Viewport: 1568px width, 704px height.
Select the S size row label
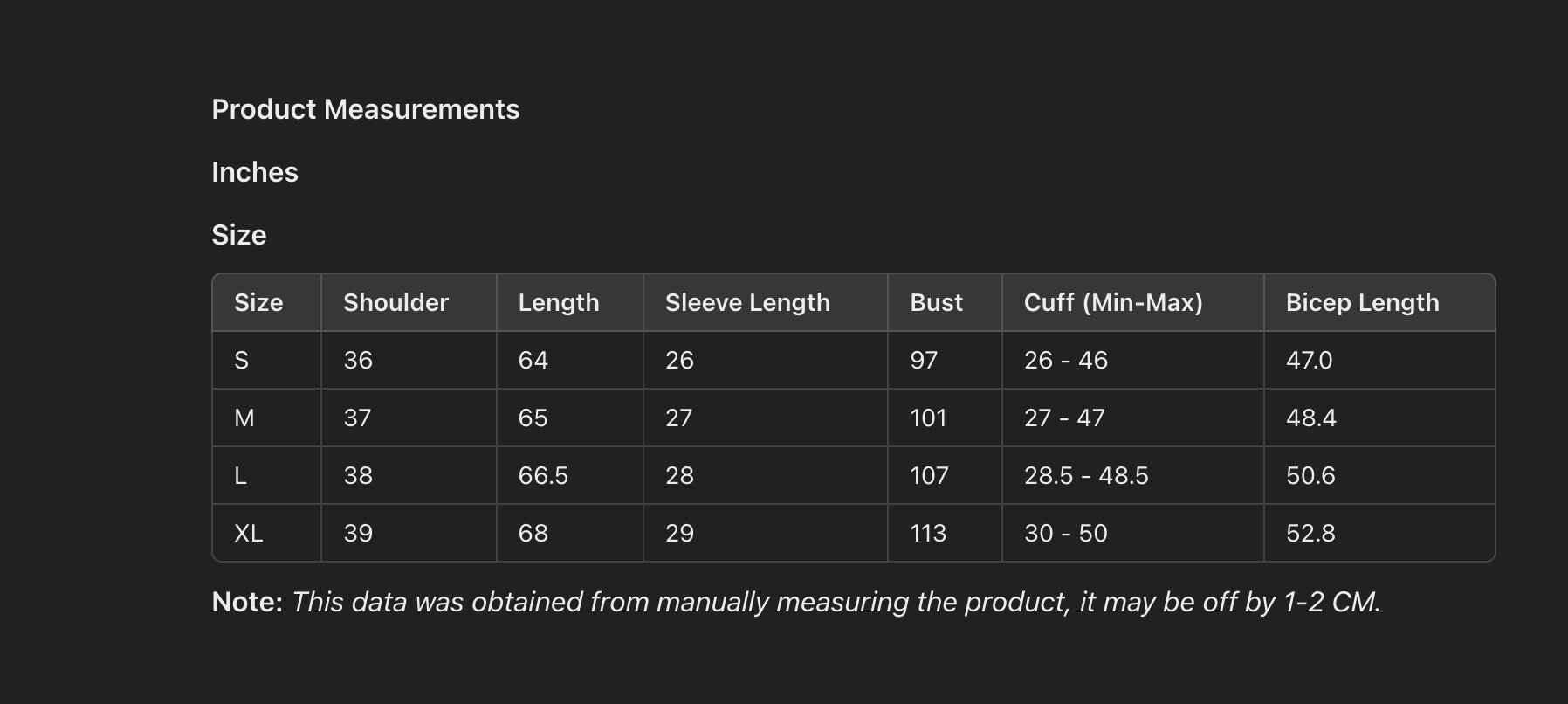tap(242, 360)
